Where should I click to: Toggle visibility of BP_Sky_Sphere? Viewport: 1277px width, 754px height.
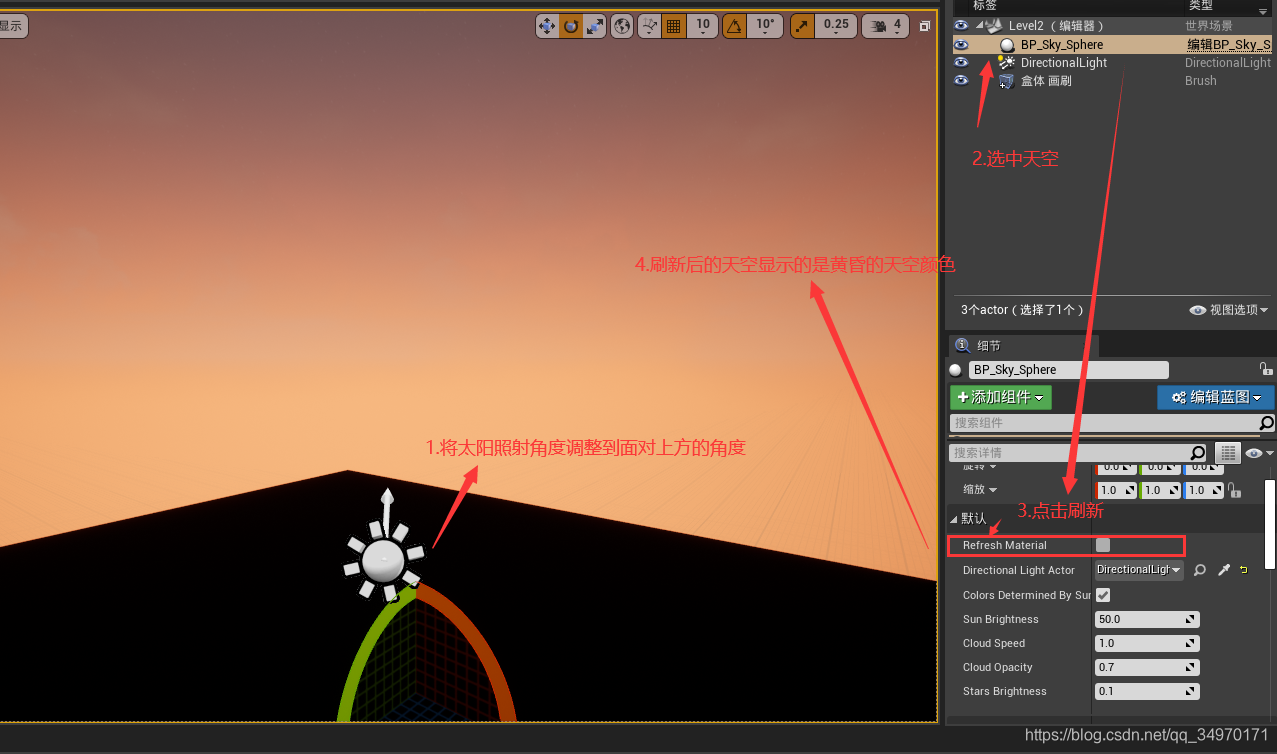(x=961, y=44)
